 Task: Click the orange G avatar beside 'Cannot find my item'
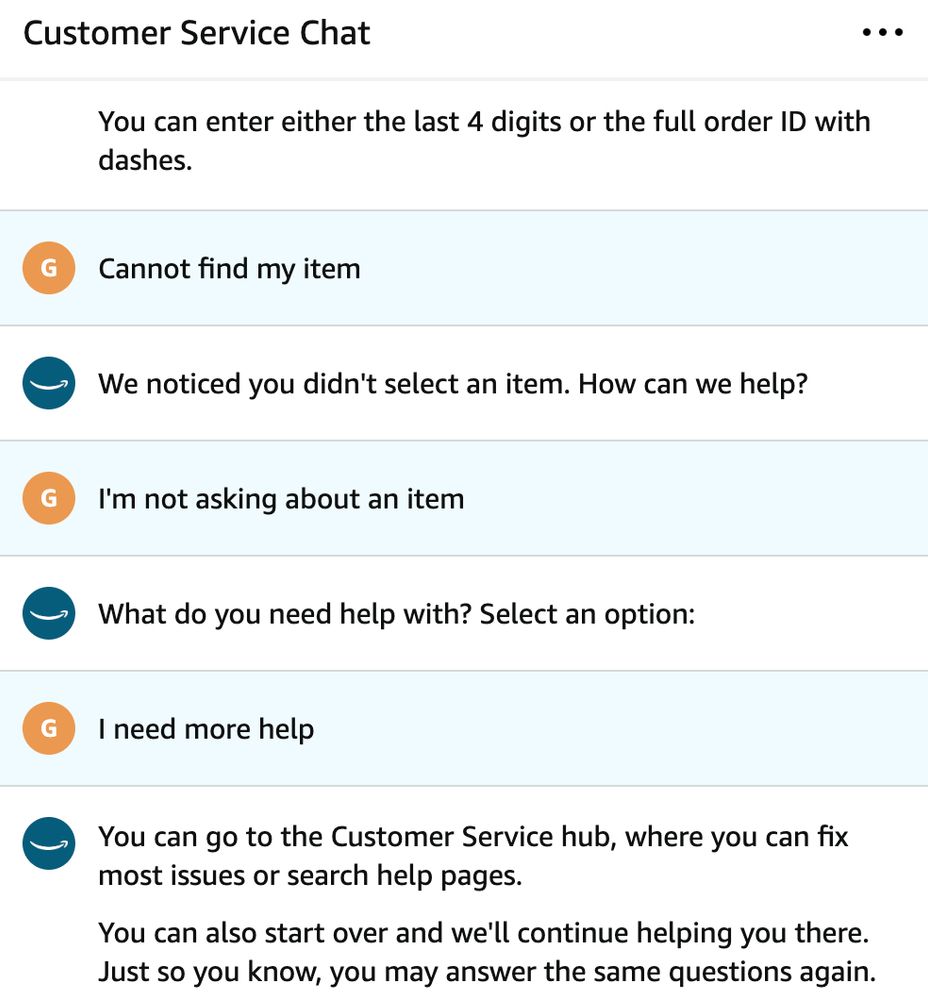49,268
